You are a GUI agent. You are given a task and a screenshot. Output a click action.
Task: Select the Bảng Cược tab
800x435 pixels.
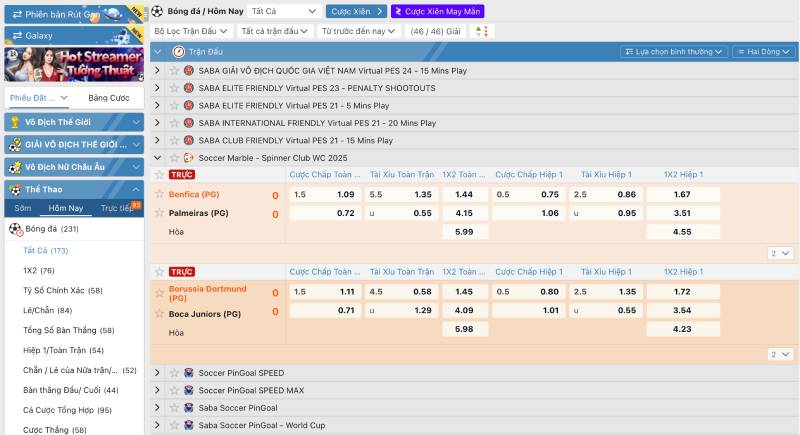(108, 98)
